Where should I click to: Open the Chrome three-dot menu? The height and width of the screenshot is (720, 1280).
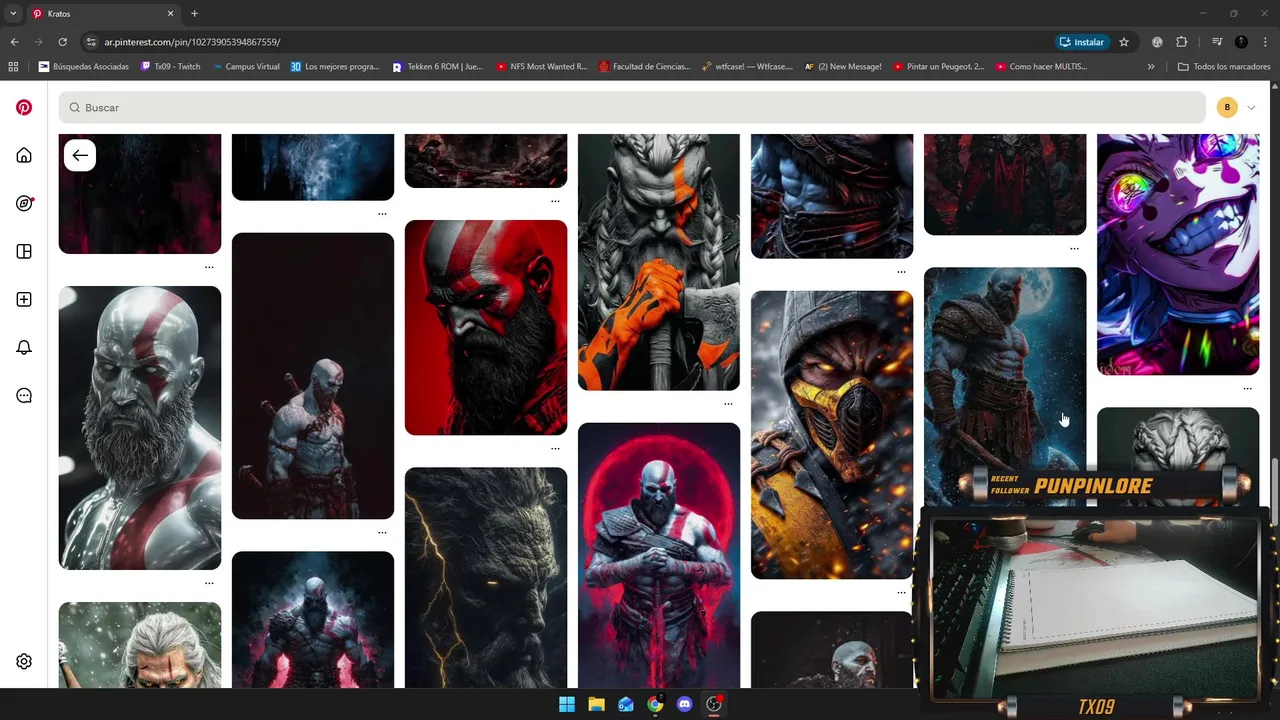1265,42
